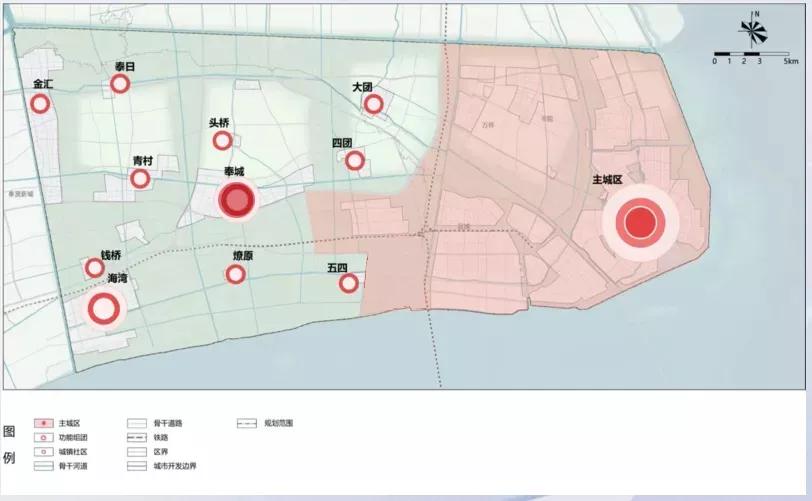The height and width of the screenshot is (501, 812).
Task: Click the 功能组团 legend text
Action: pyautogui.click(x=73, y=438)
